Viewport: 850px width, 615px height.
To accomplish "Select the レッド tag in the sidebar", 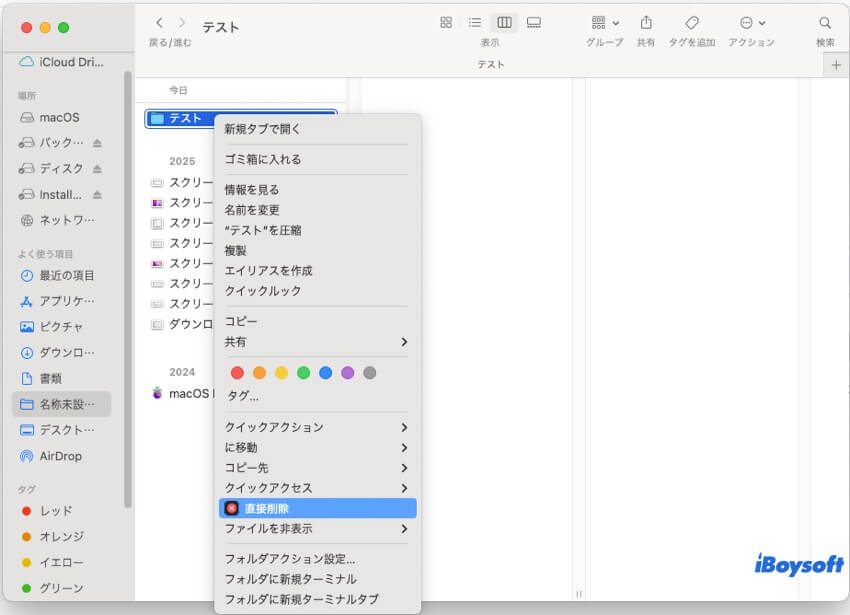I will pos(47,510).
